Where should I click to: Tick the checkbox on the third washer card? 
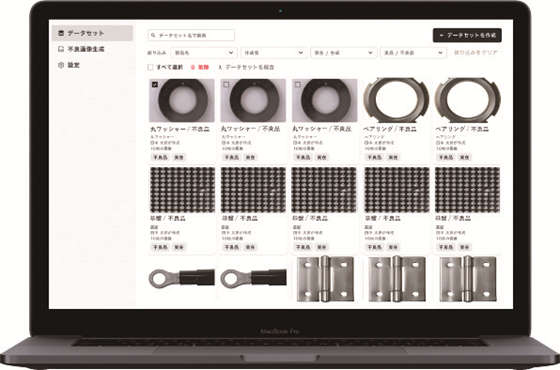click(x=298, y=84)
